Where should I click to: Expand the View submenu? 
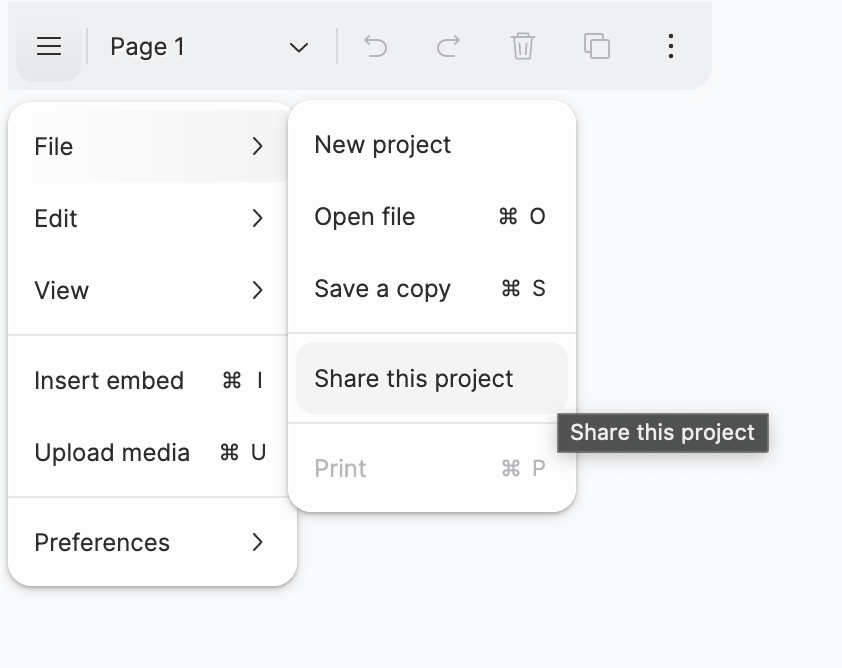(257, 290)
